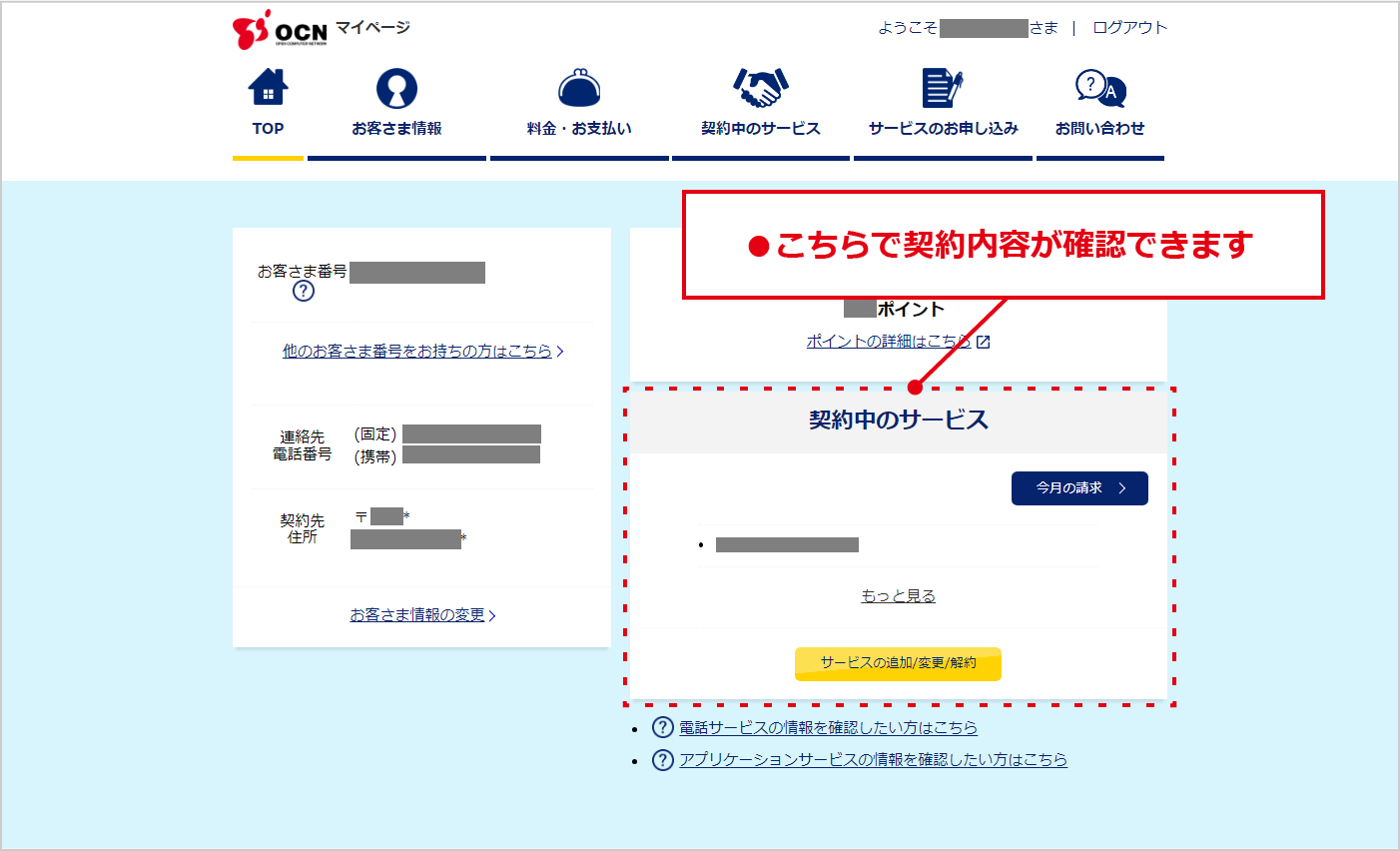Open お客さま情報の変更 link

(x=423, y=614)
